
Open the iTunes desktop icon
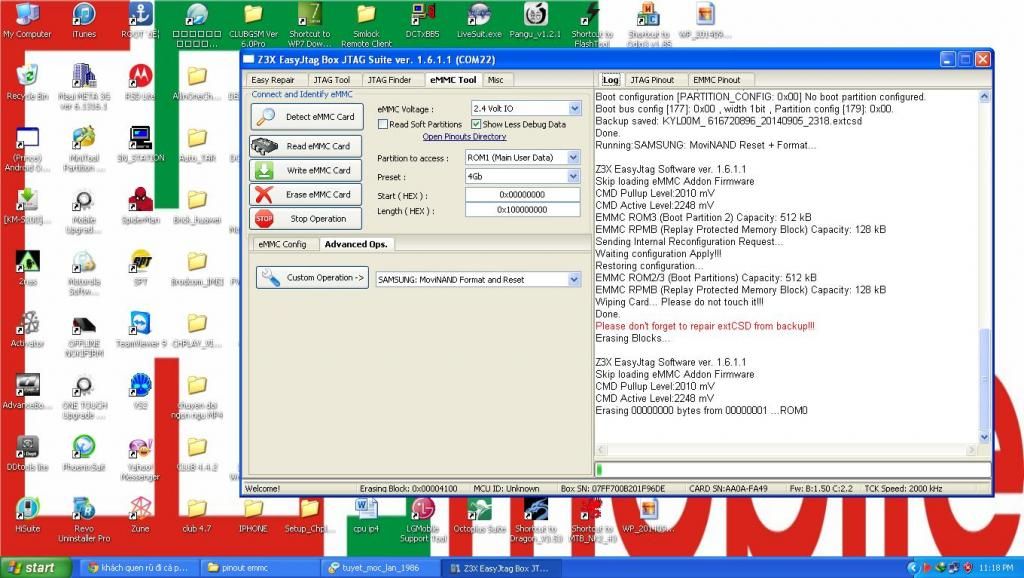pyautogui.click(x=84, y=22)
